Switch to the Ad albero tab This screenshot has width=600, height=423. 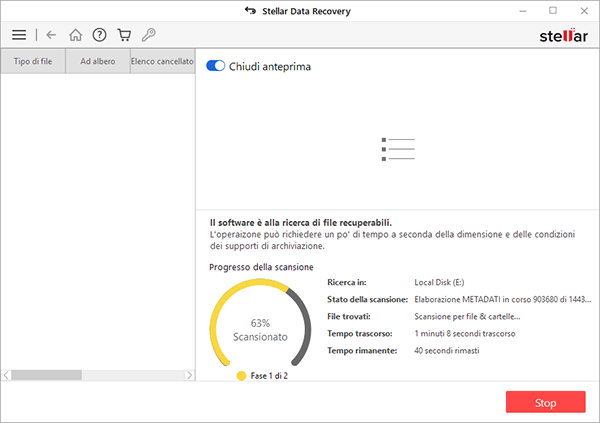(98, 61)
